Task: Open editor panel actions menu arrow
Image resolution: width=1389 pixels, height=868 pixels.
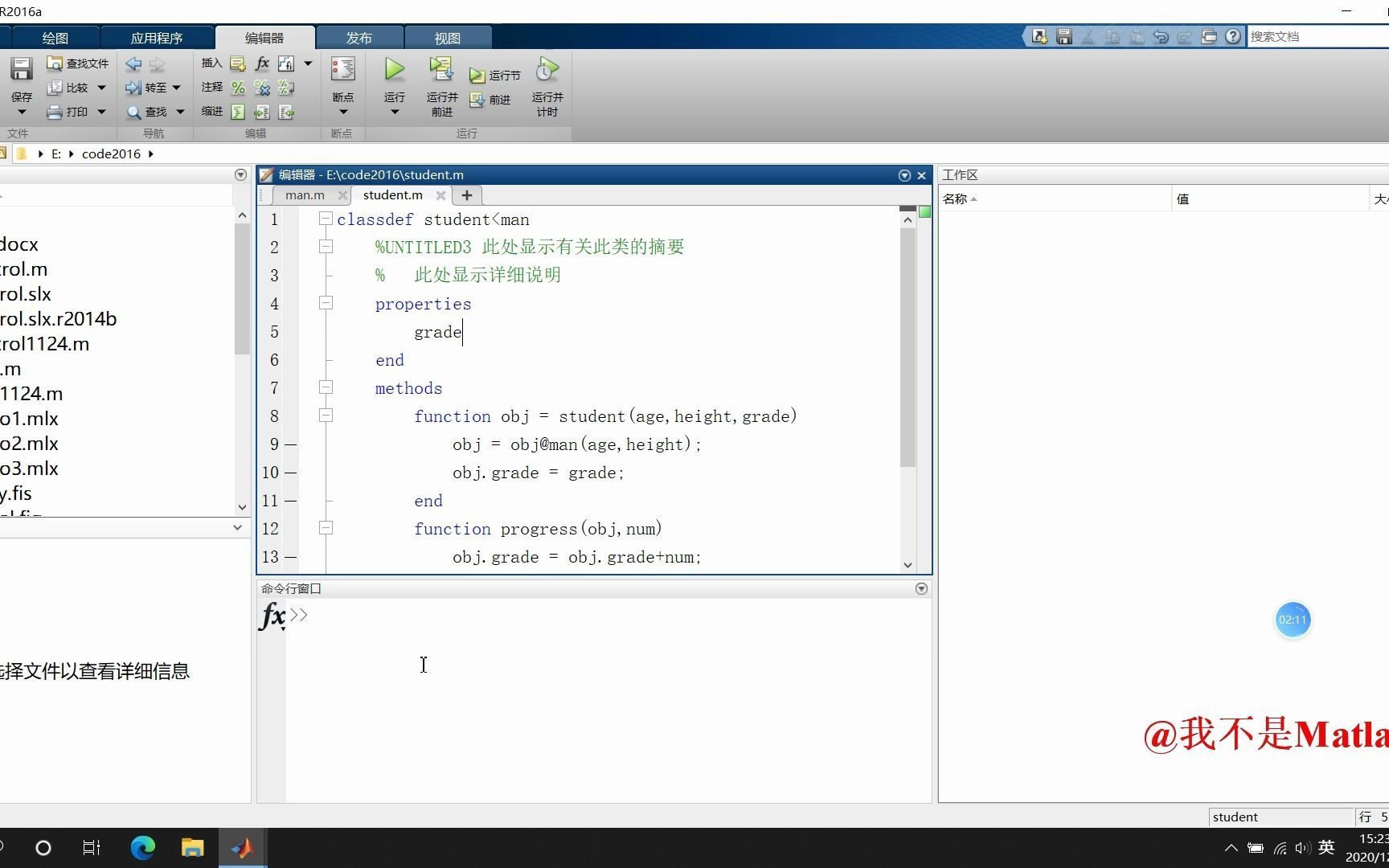Action: [904, 175]
